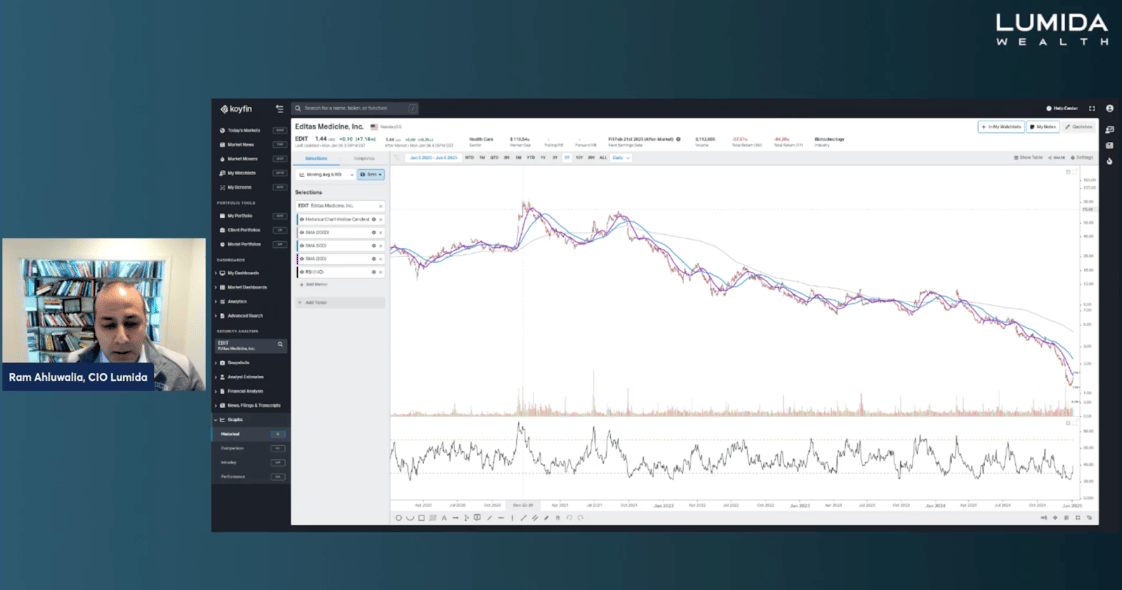
Task: Delete drawings with trash icon
Action: pos(557,518)
